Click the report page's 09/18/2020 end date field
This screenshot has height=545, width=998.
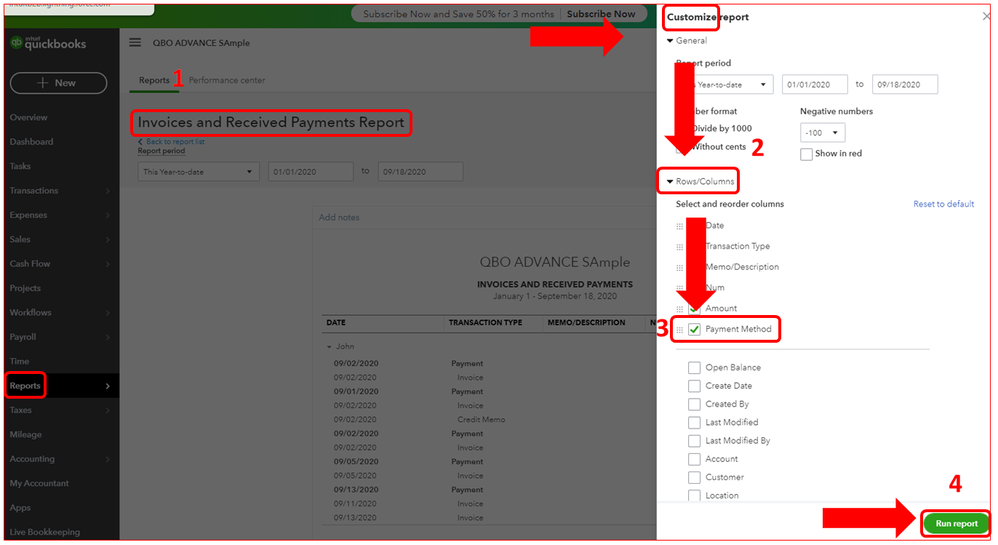point(420,172)
